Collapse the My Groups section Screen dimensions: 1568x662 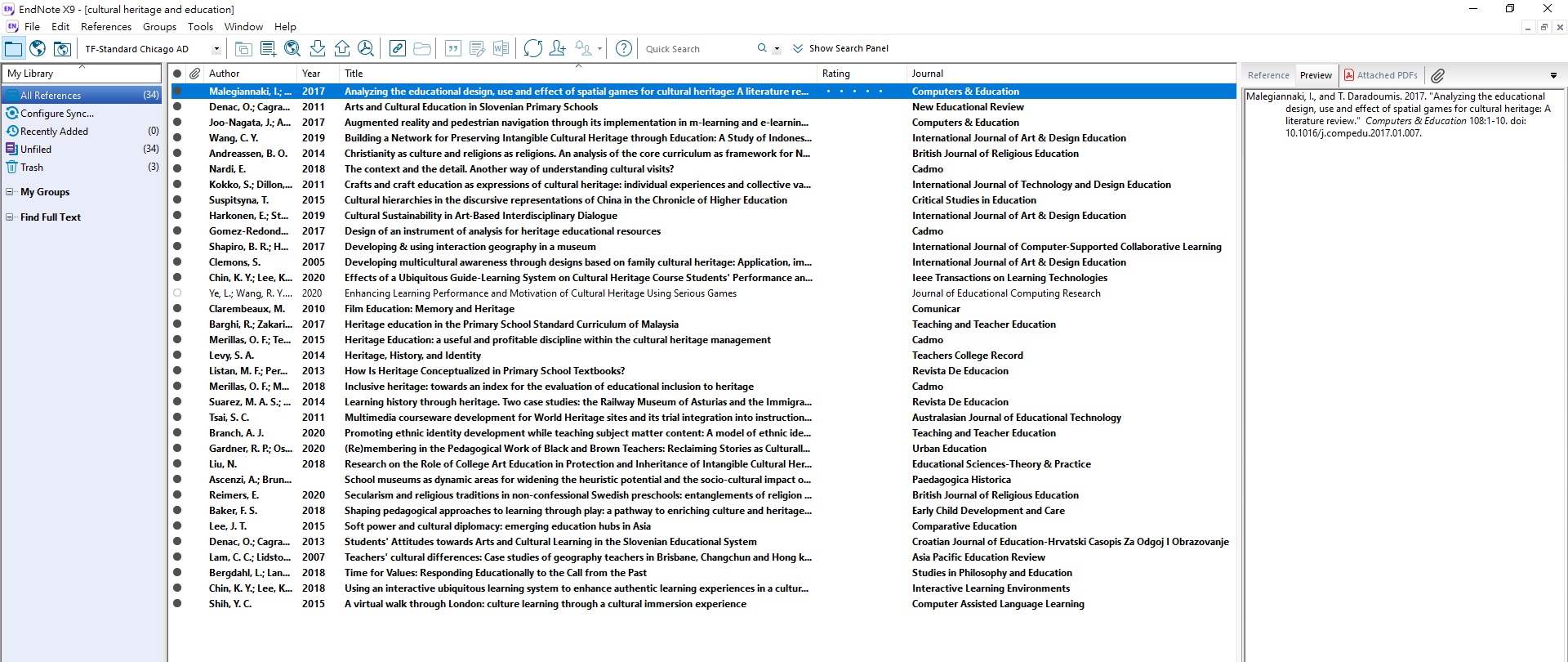10,192
